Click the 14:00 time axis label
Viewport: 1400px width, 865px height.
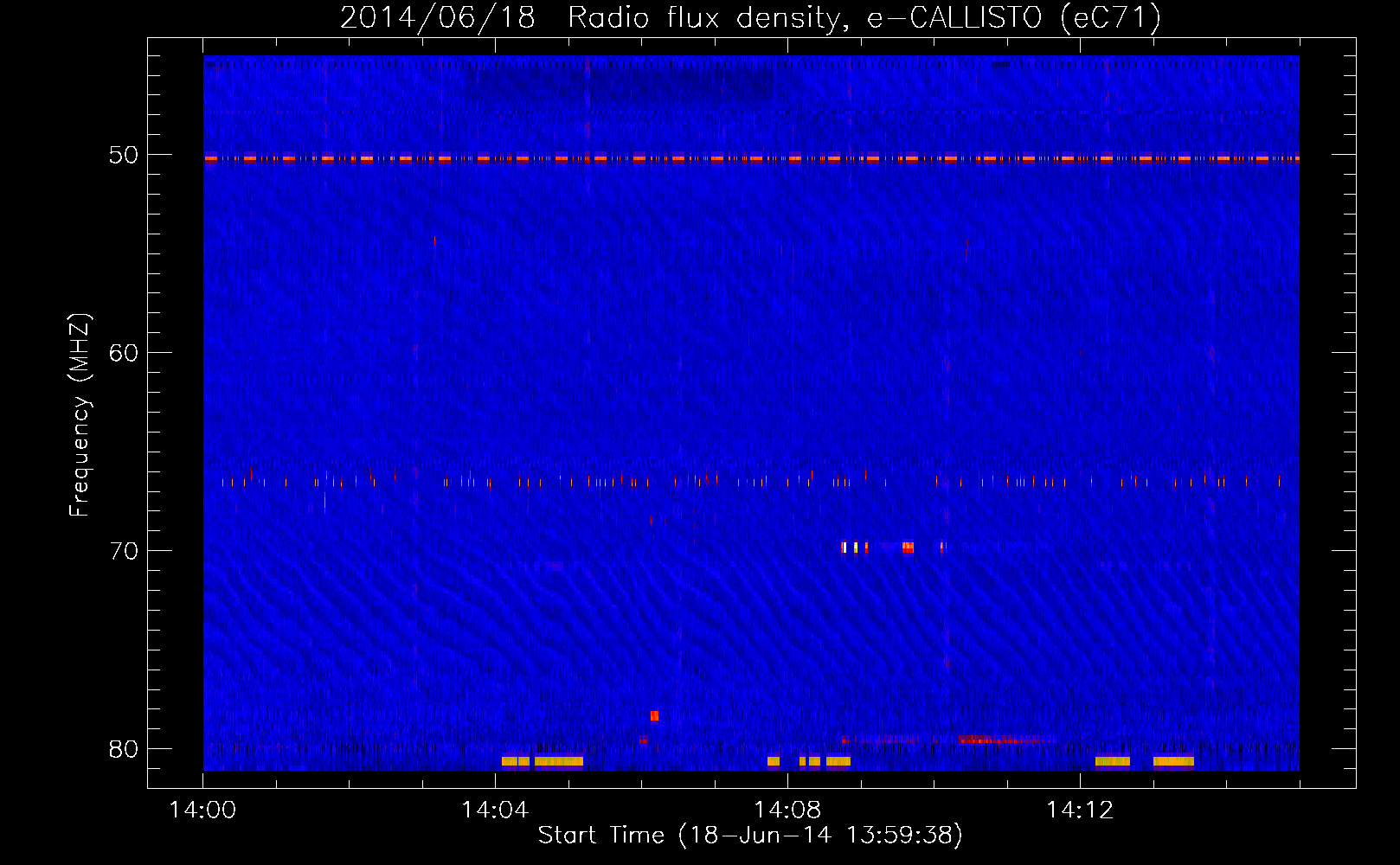[x=202, y=811]
